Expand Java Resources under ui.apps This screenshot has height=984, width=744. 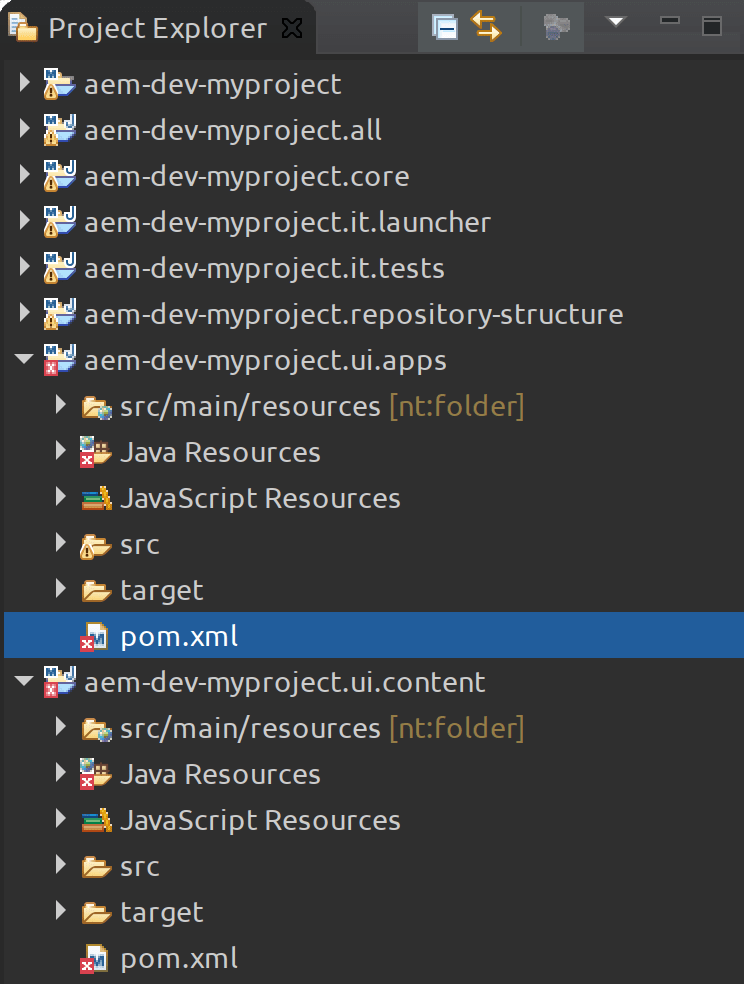61,451
